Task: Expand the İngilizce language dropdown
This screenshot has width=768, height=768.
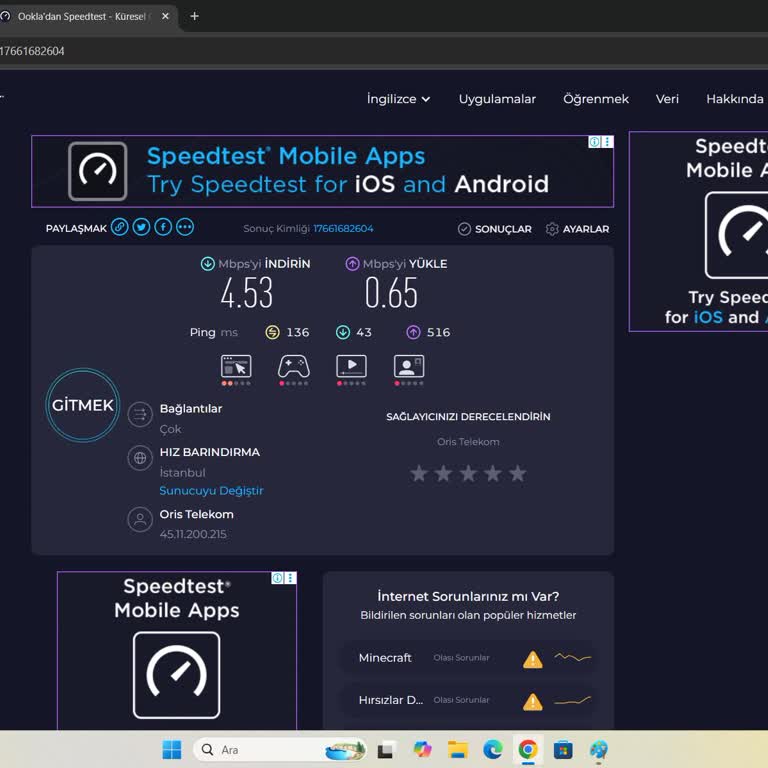Action: (x=399, y=99)
